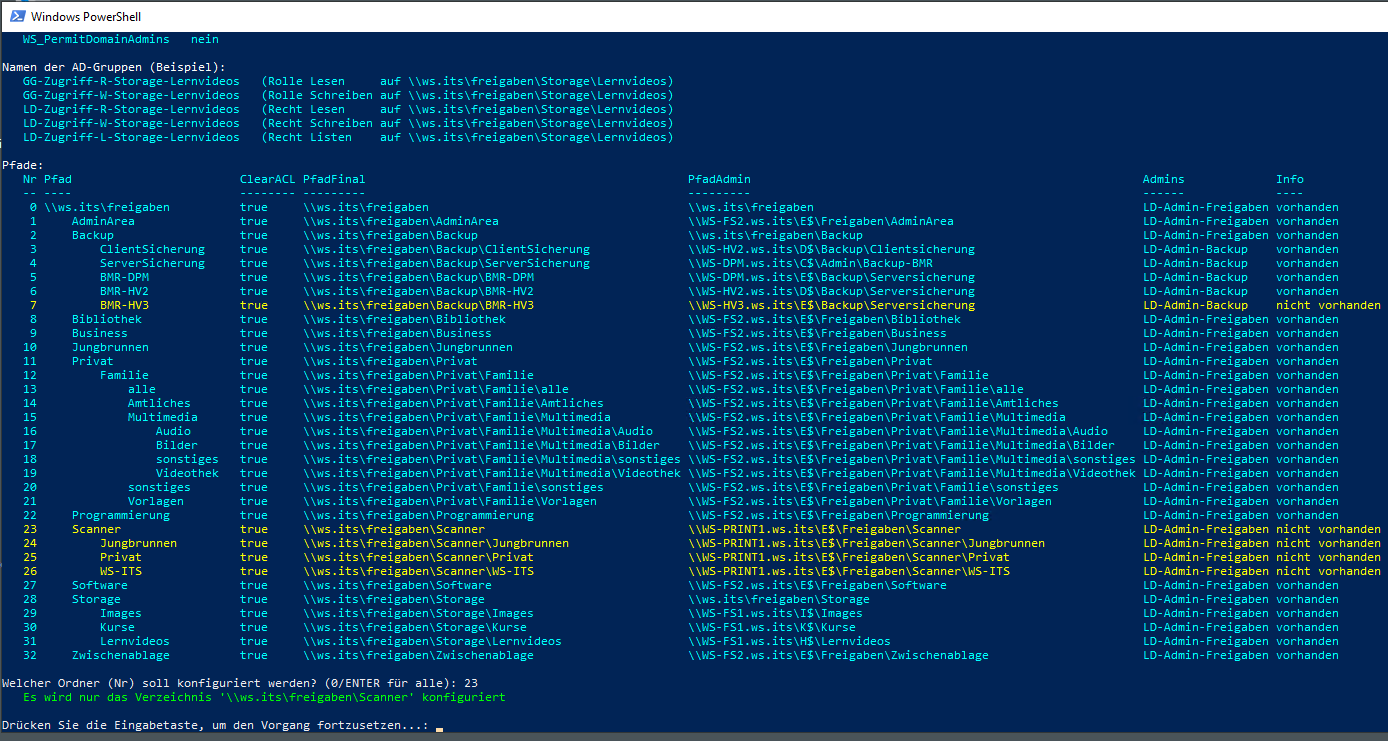The image size is (1388, 741).
Task: Click PfadAdmin '\\WS-PRINT1.ws.its\E$\Freigaben\Scanner\Privat'
Action: 849,557
